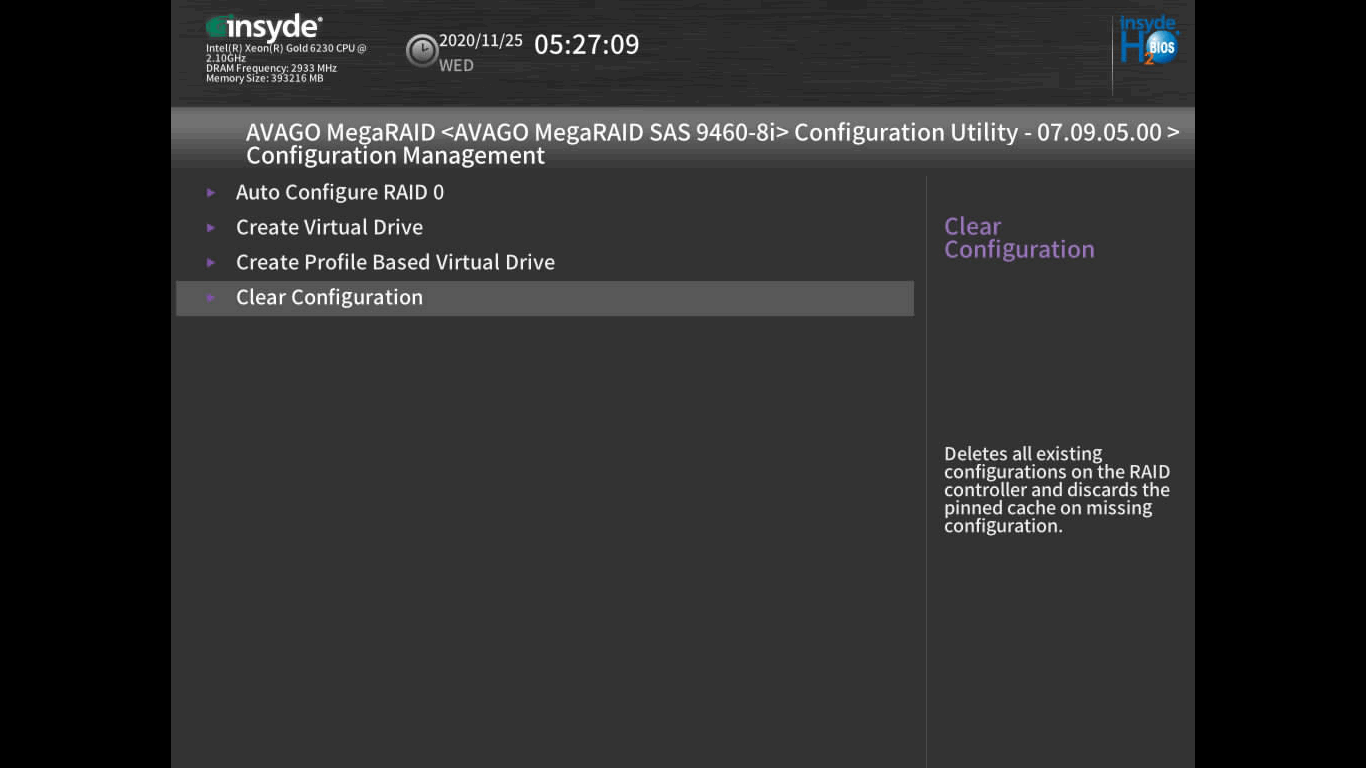The image size is (1366, 768).
Task: Choose the Clear Configuration menu entry
Action: pyautogui.click(x=329, y=297)
